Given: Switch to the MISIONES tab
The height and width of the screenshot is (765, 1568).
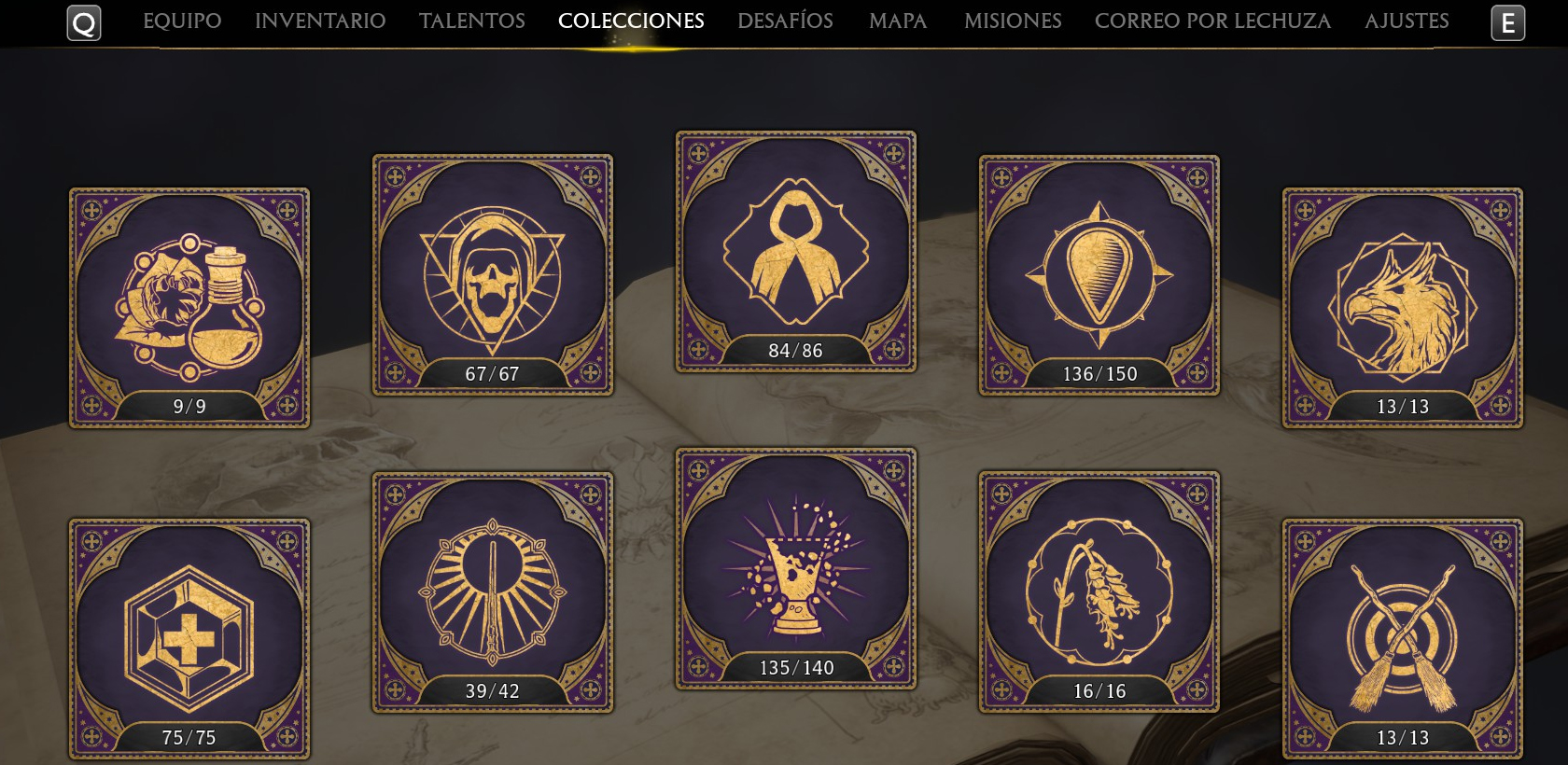Looking at the screenshot, I should point(1013,21).
